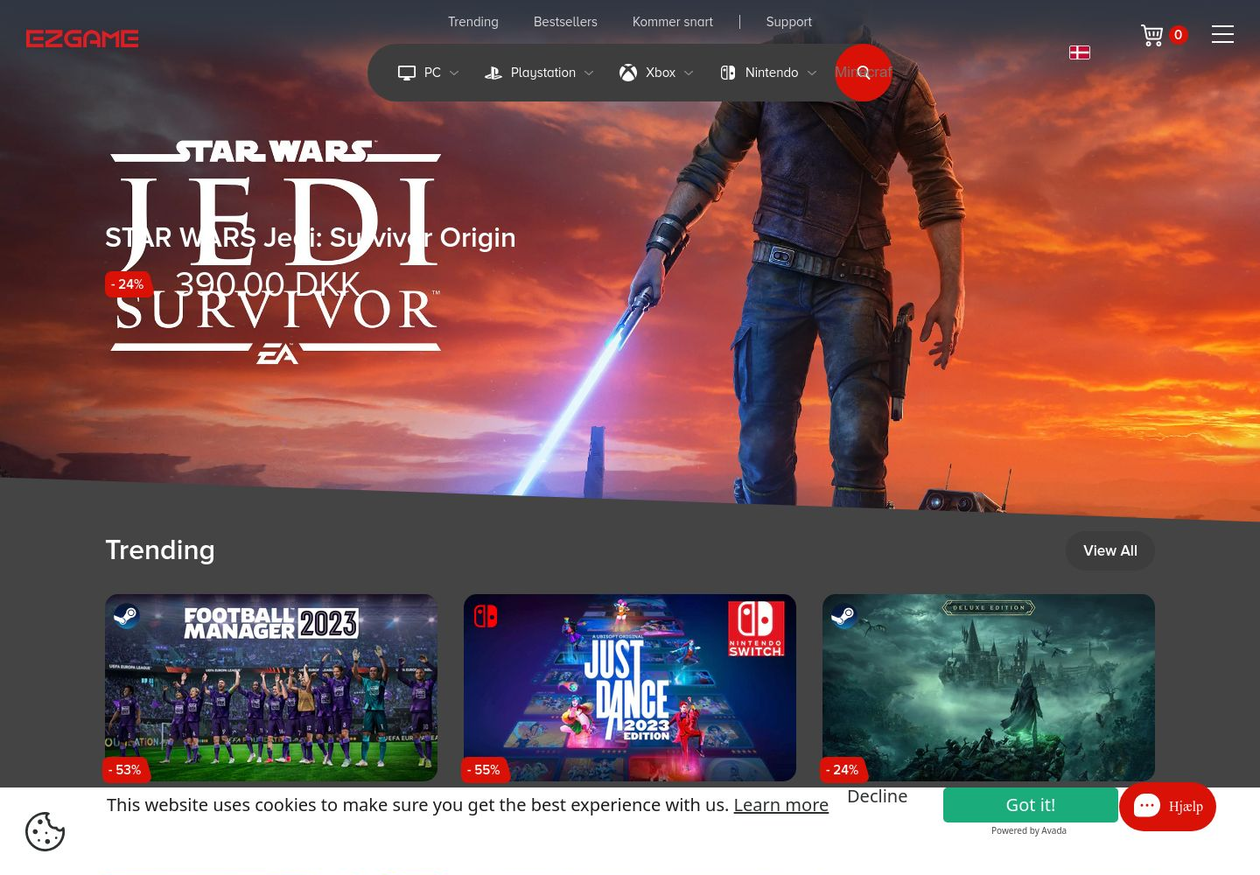
Task: Open the Kommer snart menu item
Action: click(x=672, y=22)
